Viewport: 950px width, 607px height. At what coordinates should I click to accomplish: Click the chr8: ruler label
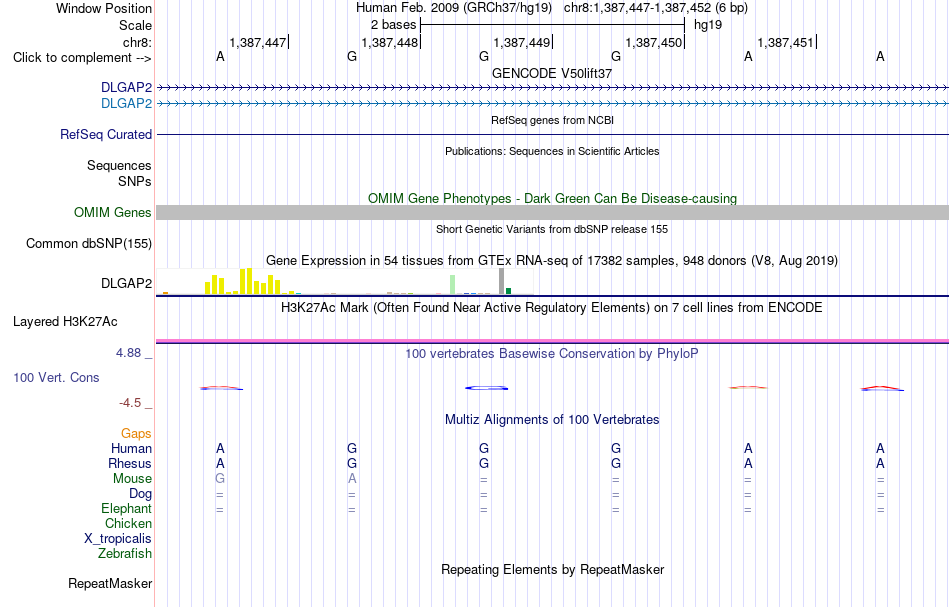click(138, 42)
